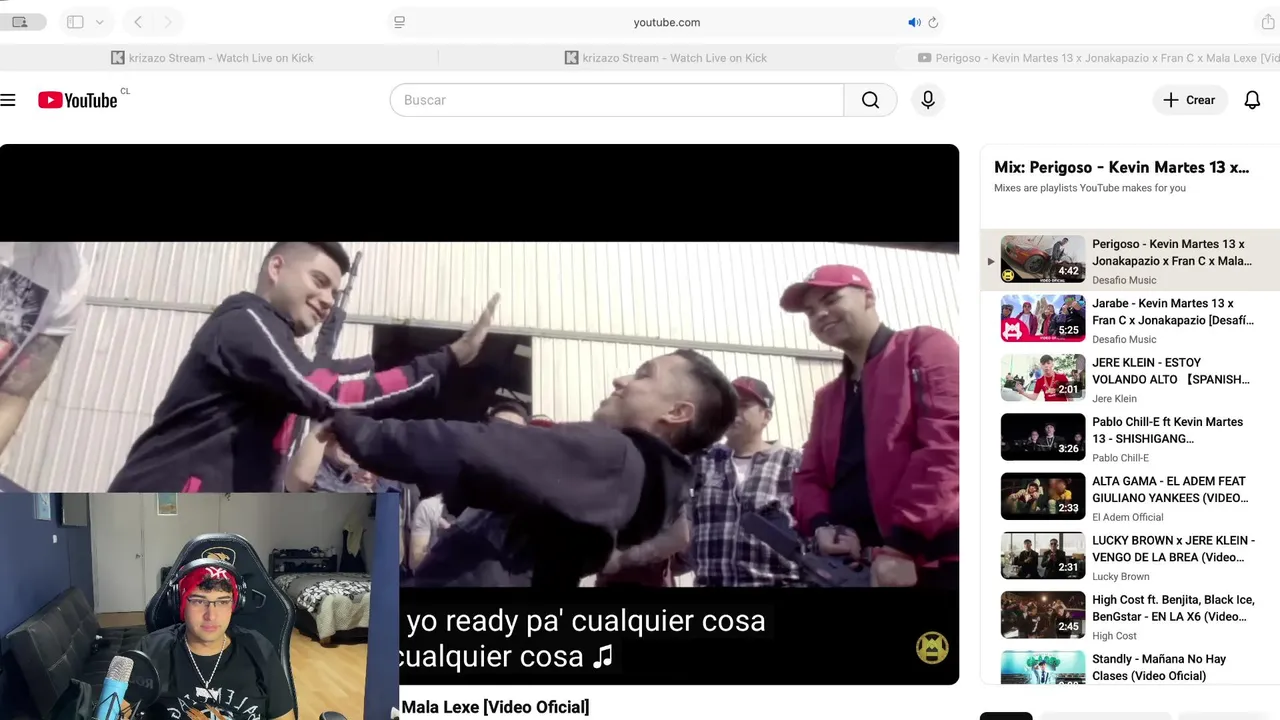
Task: Open Jarabe video thumbnail
Action: tap(1043, 318)
